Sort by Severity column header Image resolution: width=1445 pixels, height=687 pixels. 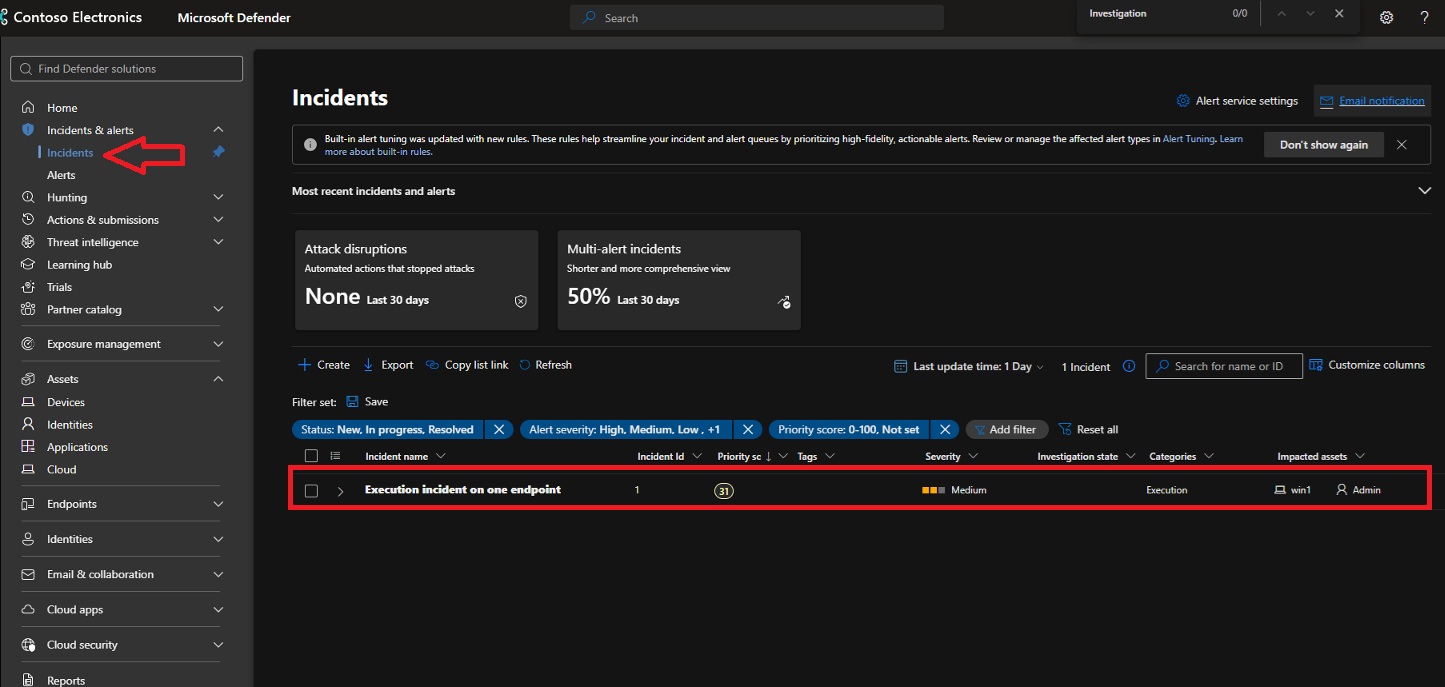point(943,456)
